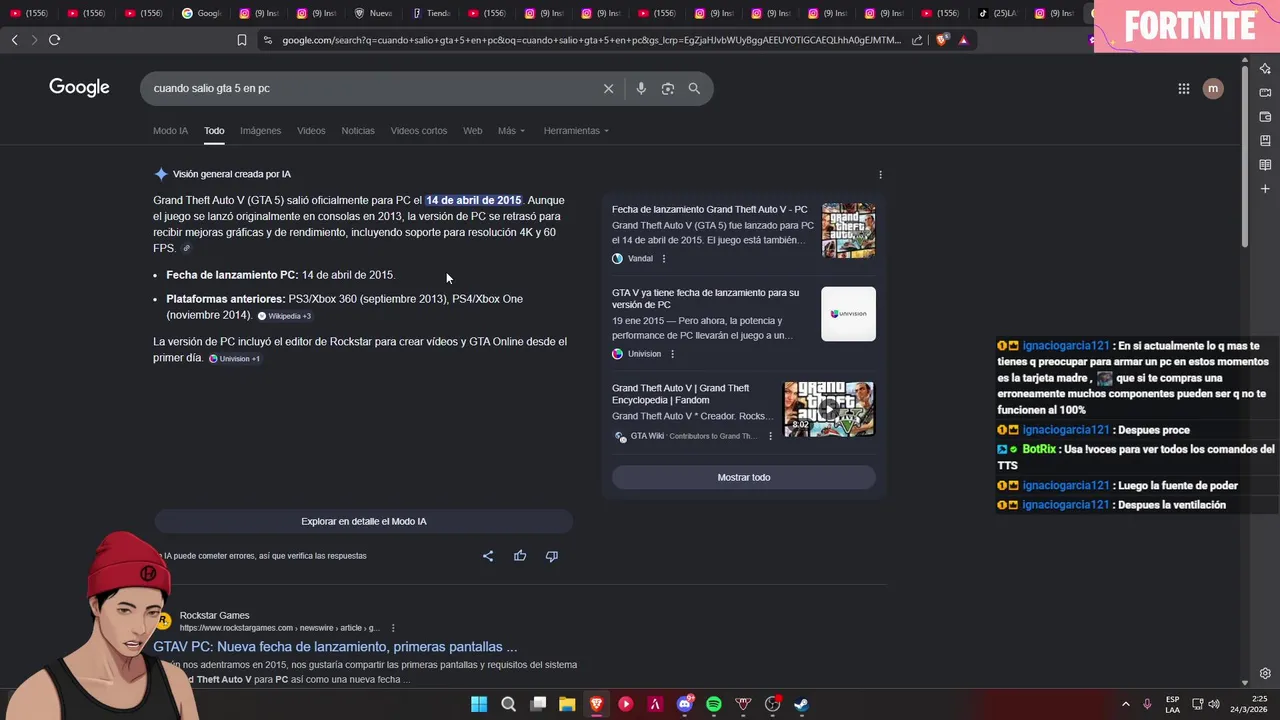Viewport: 1280px width, 720px height.
Task: Show hidden system tray icons
Action: pyautogui.click(x=1125, y=704)
